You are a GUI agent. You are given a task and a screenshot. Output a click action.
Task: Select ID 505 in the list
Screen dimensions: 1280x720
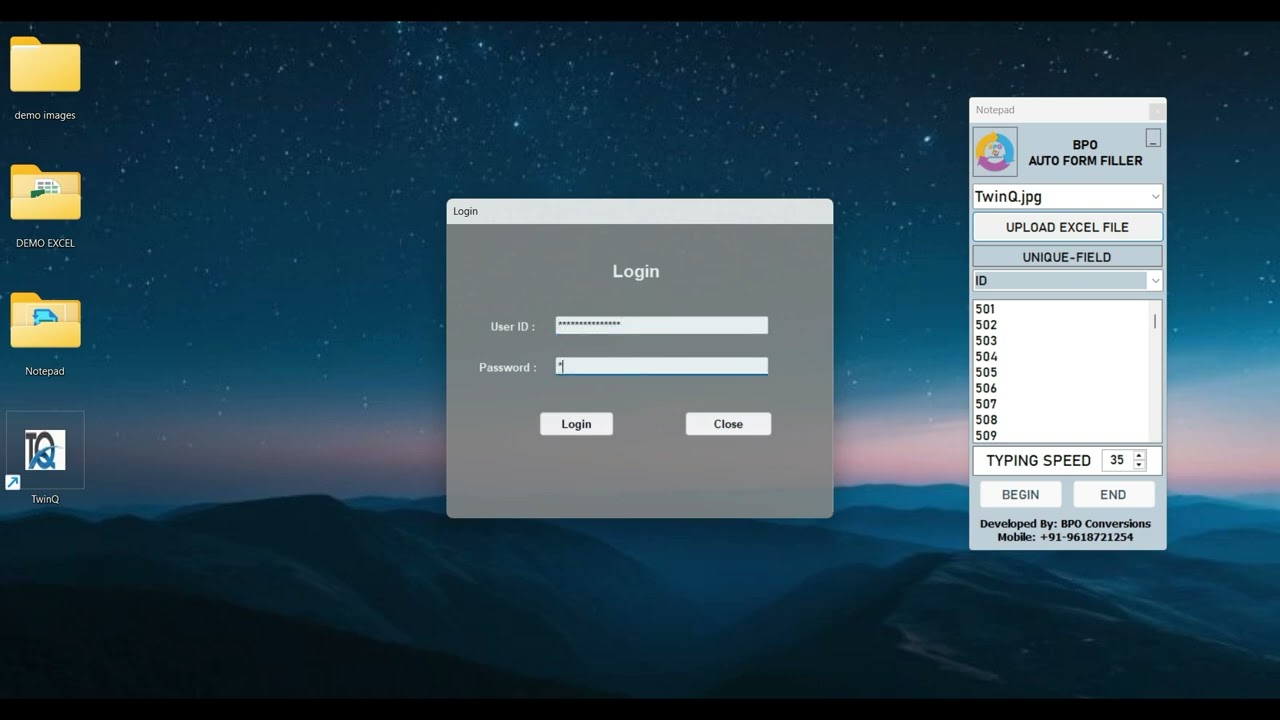(x=986, y=373)
